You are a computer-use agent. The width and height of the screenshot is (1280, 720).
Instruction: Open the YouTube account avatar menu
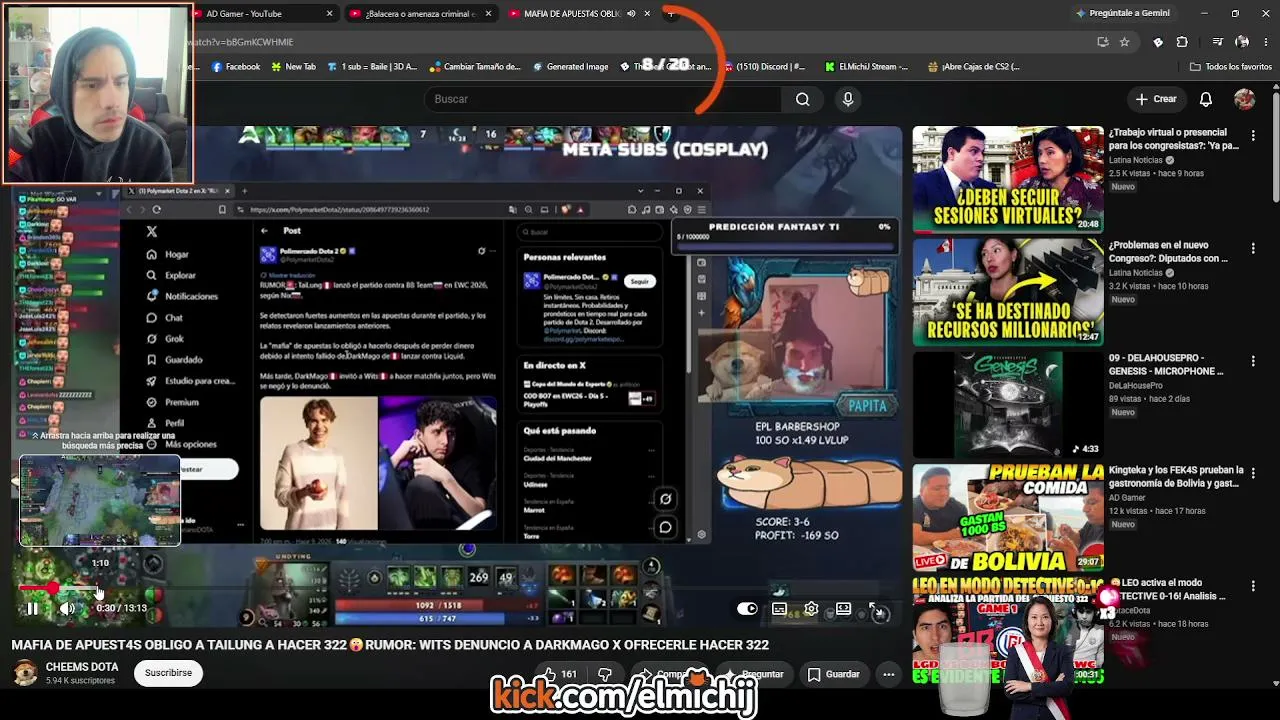[x=1245, y=99]
